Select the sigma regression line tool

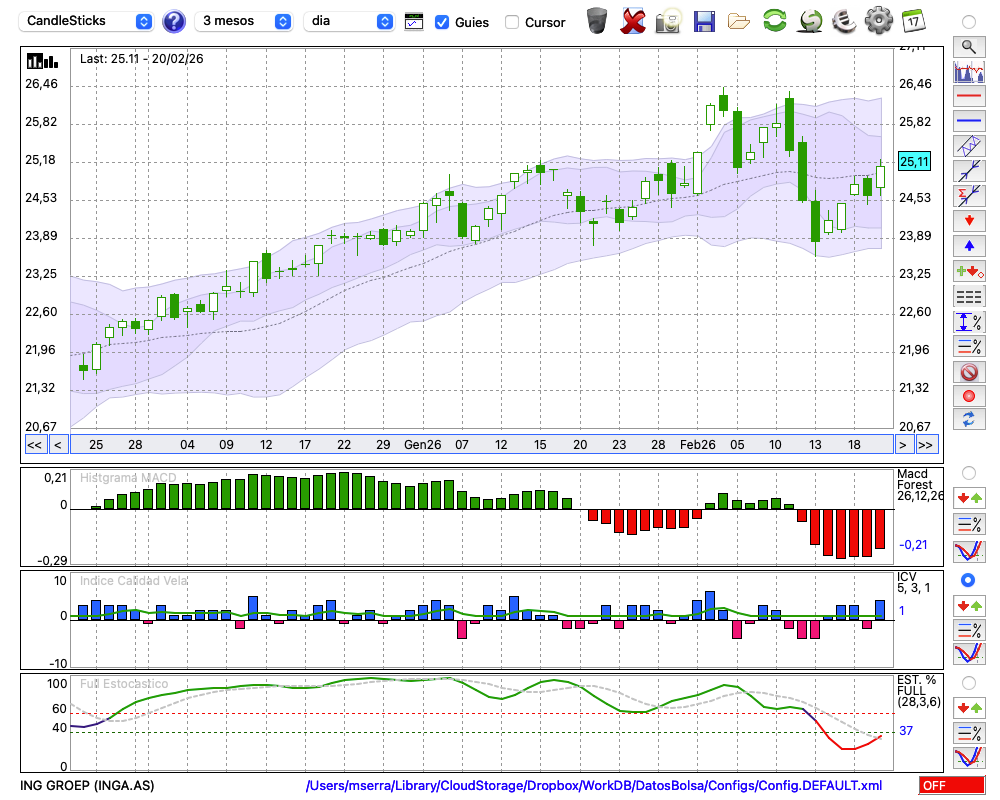point(969,196)
